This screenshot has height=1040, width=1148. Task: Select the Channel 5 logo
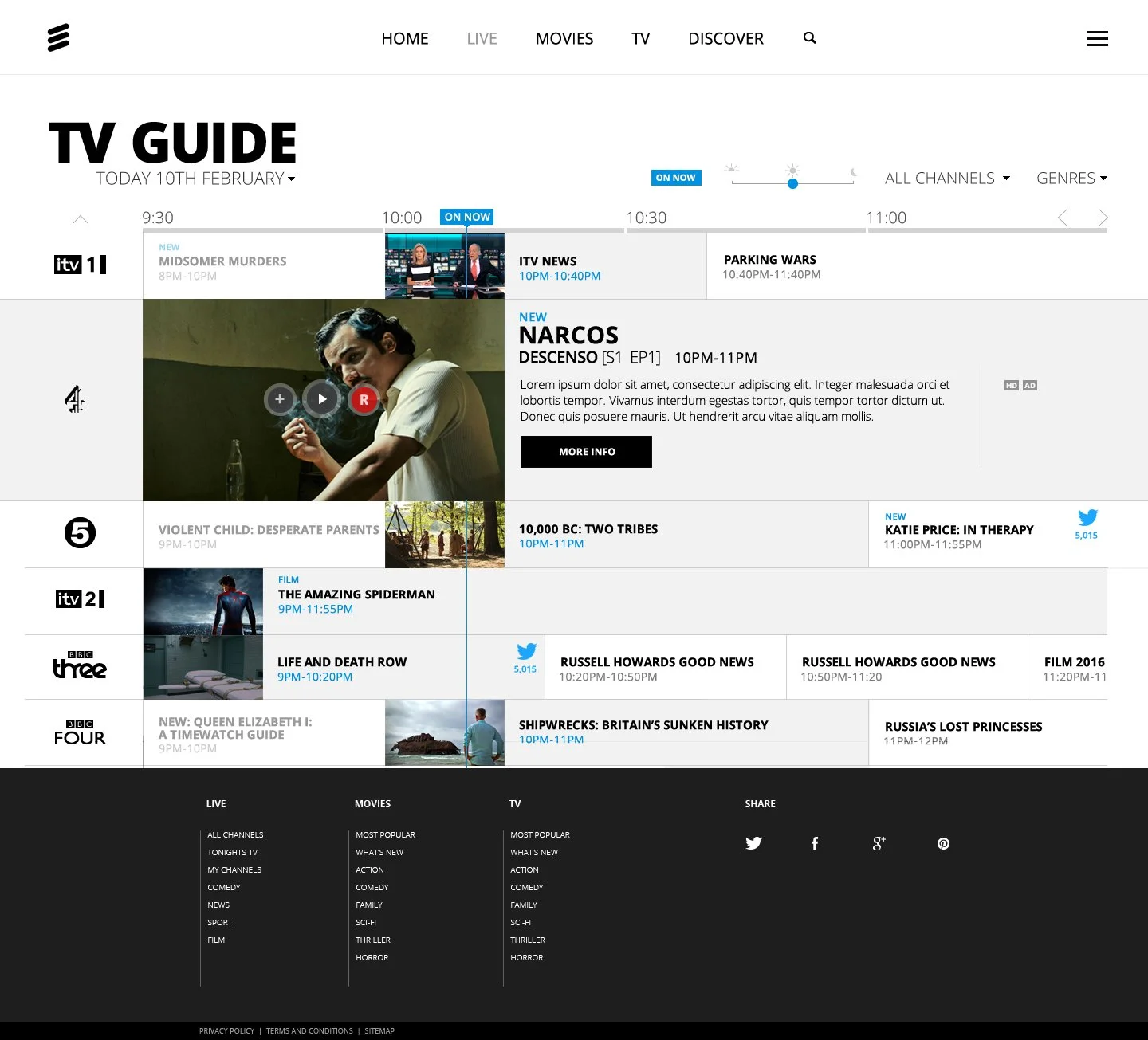coord(80,532)
